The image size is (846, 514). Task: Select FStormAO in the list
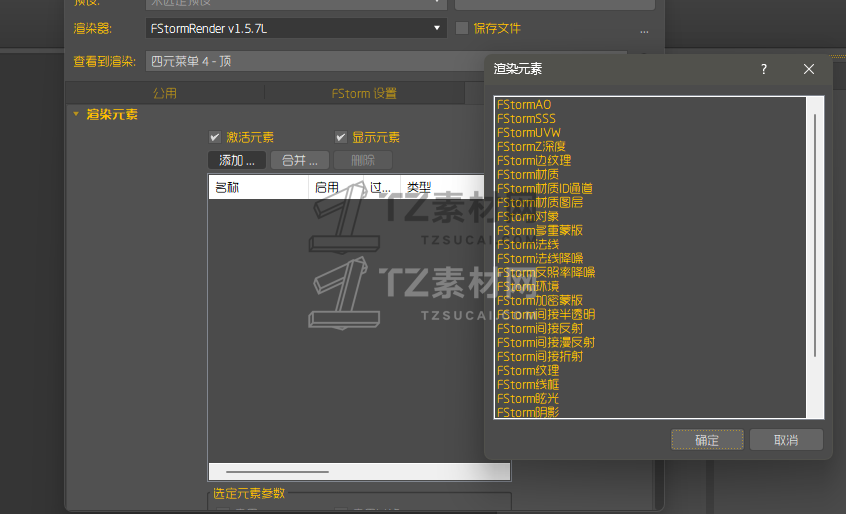pos(524,105)
